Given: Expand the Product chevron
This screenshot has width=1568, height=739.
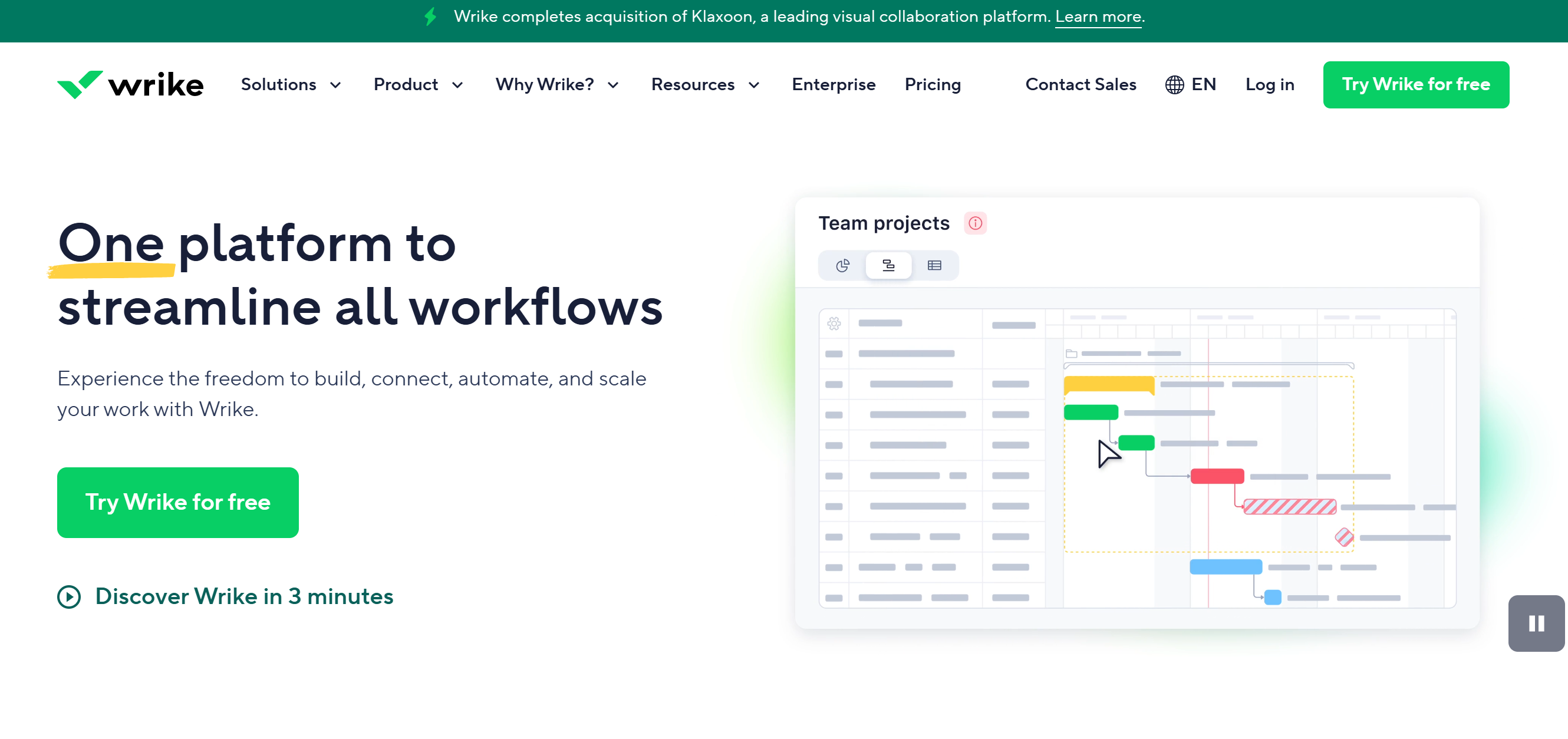Looking at the screenshot, I should tap(457, 85).
